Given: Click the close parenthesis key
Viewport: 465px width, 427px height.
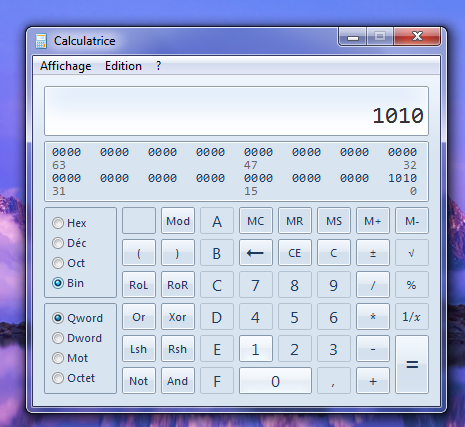Looking at the screenshot, I should (x=178, y=253).
